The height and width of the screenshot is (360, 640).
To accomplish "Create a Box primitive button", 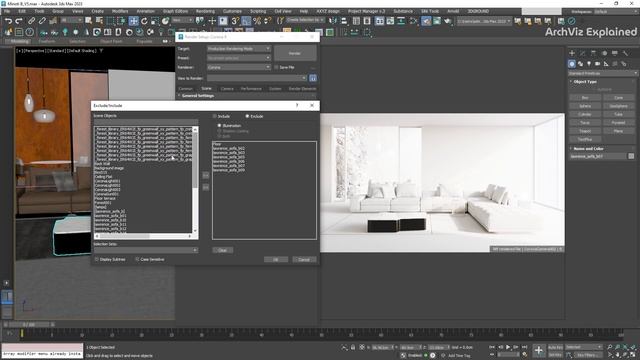I will pyautogui.click(x=585, y=98).
